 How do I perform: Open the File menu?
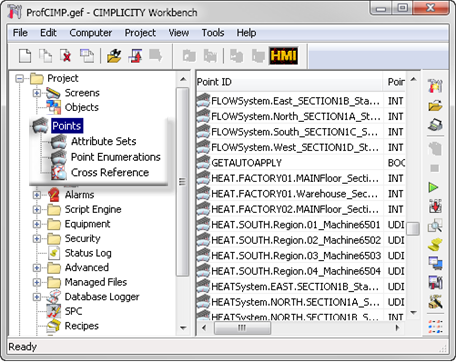[x=20, y=33]
